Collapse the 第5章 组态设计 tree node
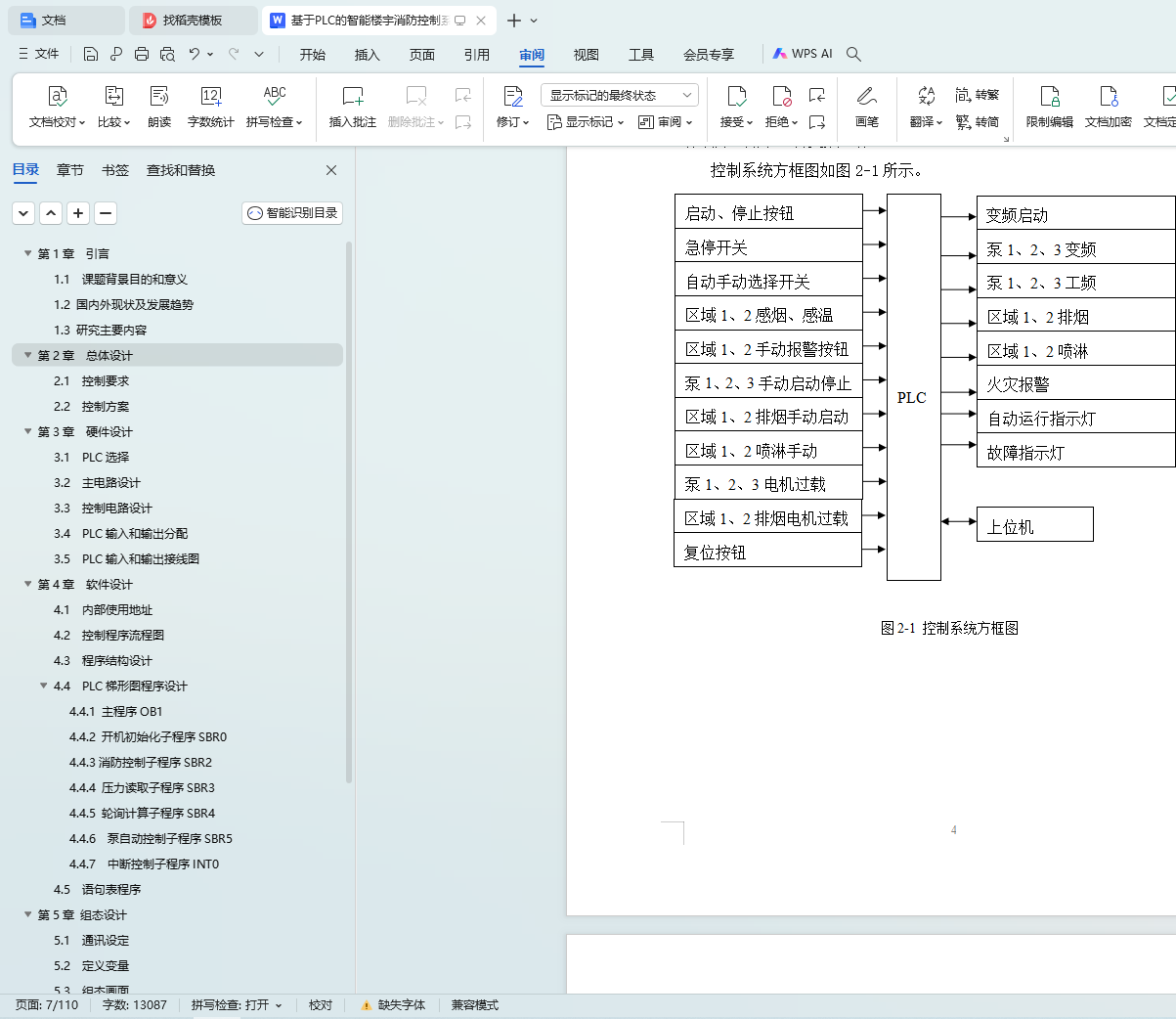 27,914
